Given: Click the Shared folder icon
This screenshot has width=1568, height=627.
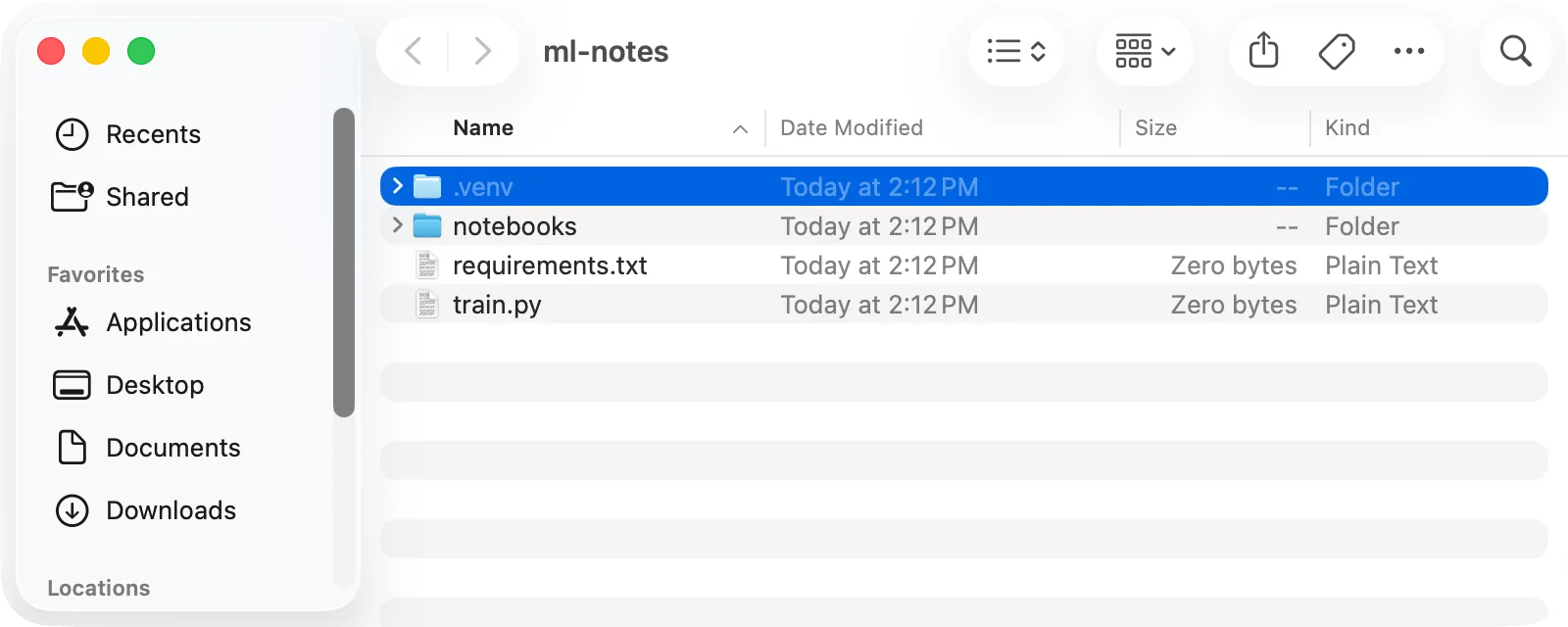Looking at the screenshot, I should 72,196.
